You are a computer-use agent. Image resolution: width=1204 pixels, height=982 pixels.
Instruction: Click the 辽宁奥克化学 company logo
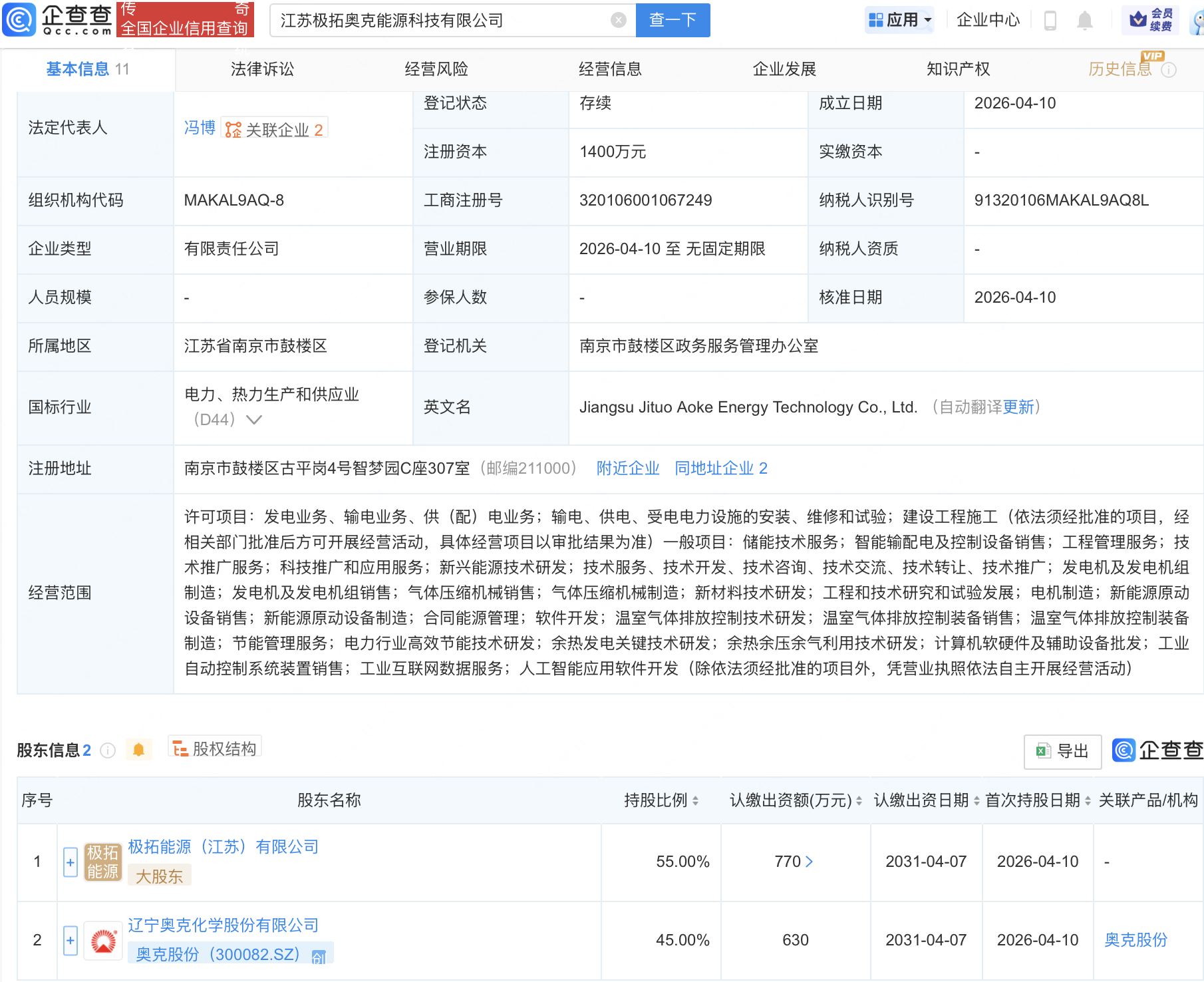point(103,941)
